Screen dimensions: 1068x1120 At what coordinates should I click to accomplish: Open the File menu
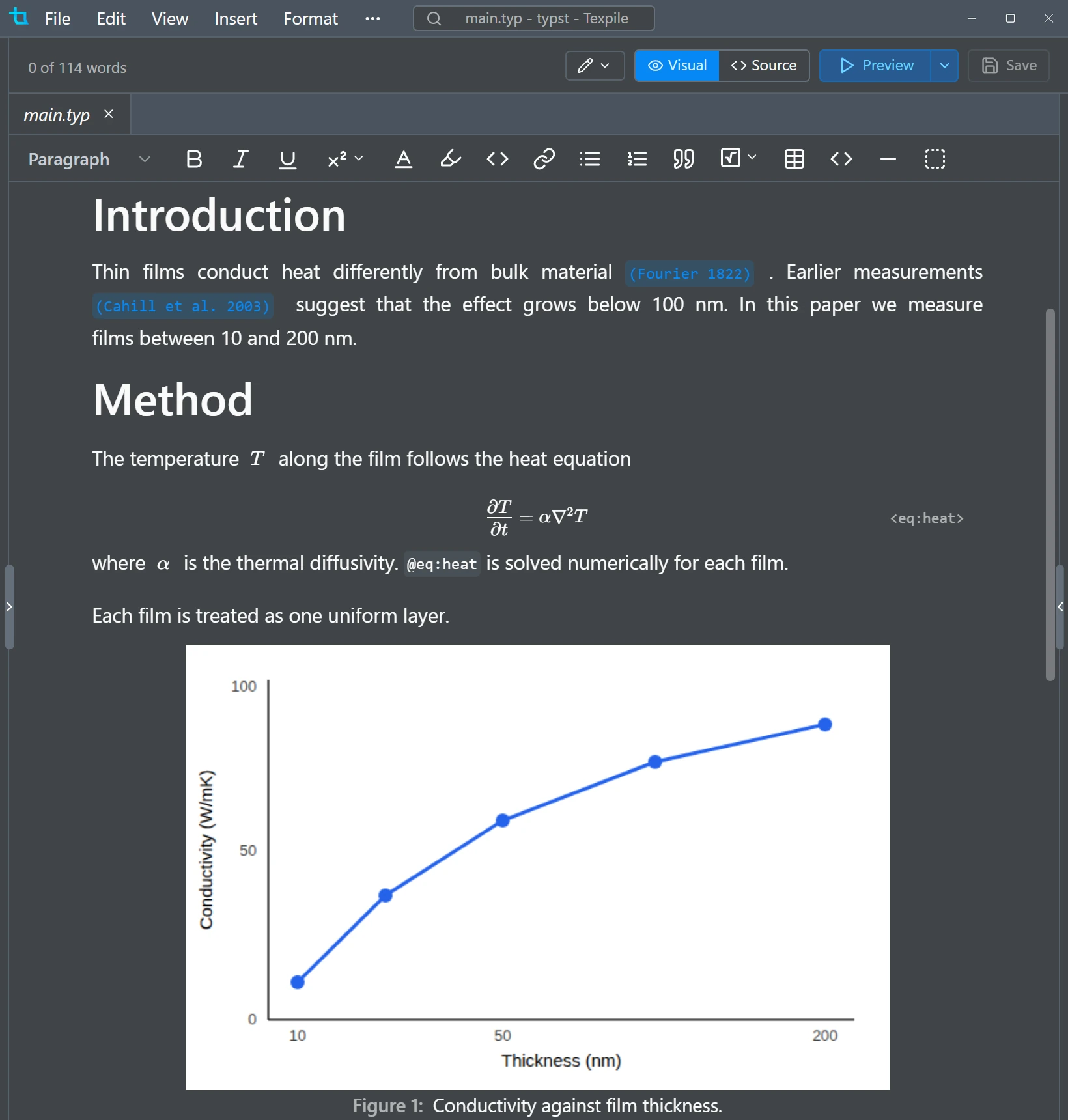[57, 18]
